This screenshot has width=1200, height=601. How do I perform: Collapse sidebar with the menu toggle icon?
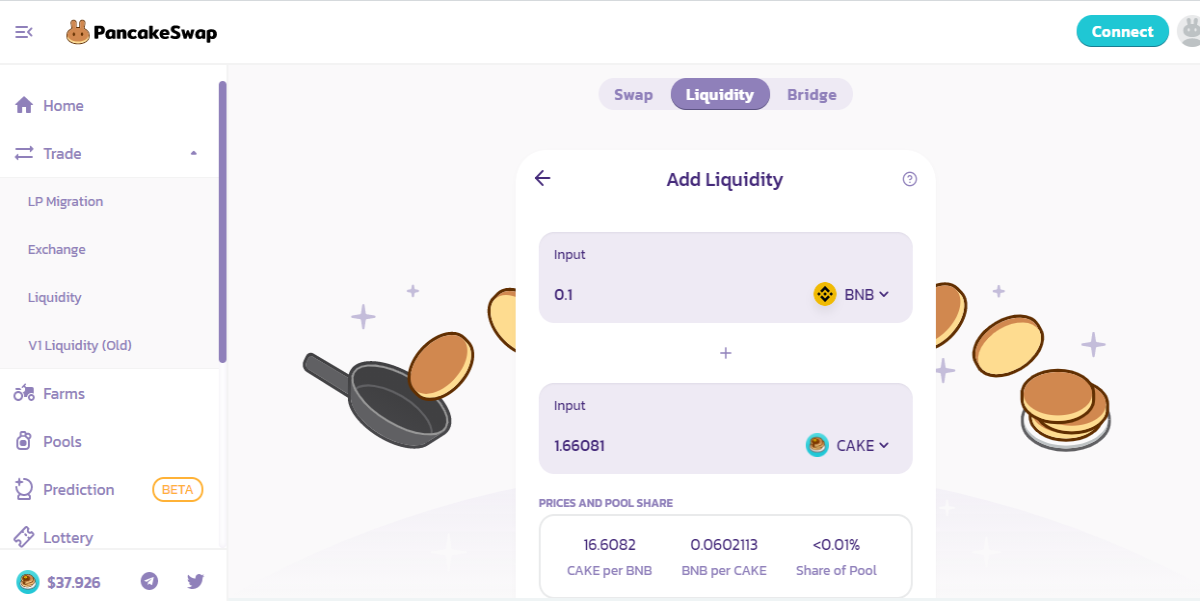coord(24,32)
